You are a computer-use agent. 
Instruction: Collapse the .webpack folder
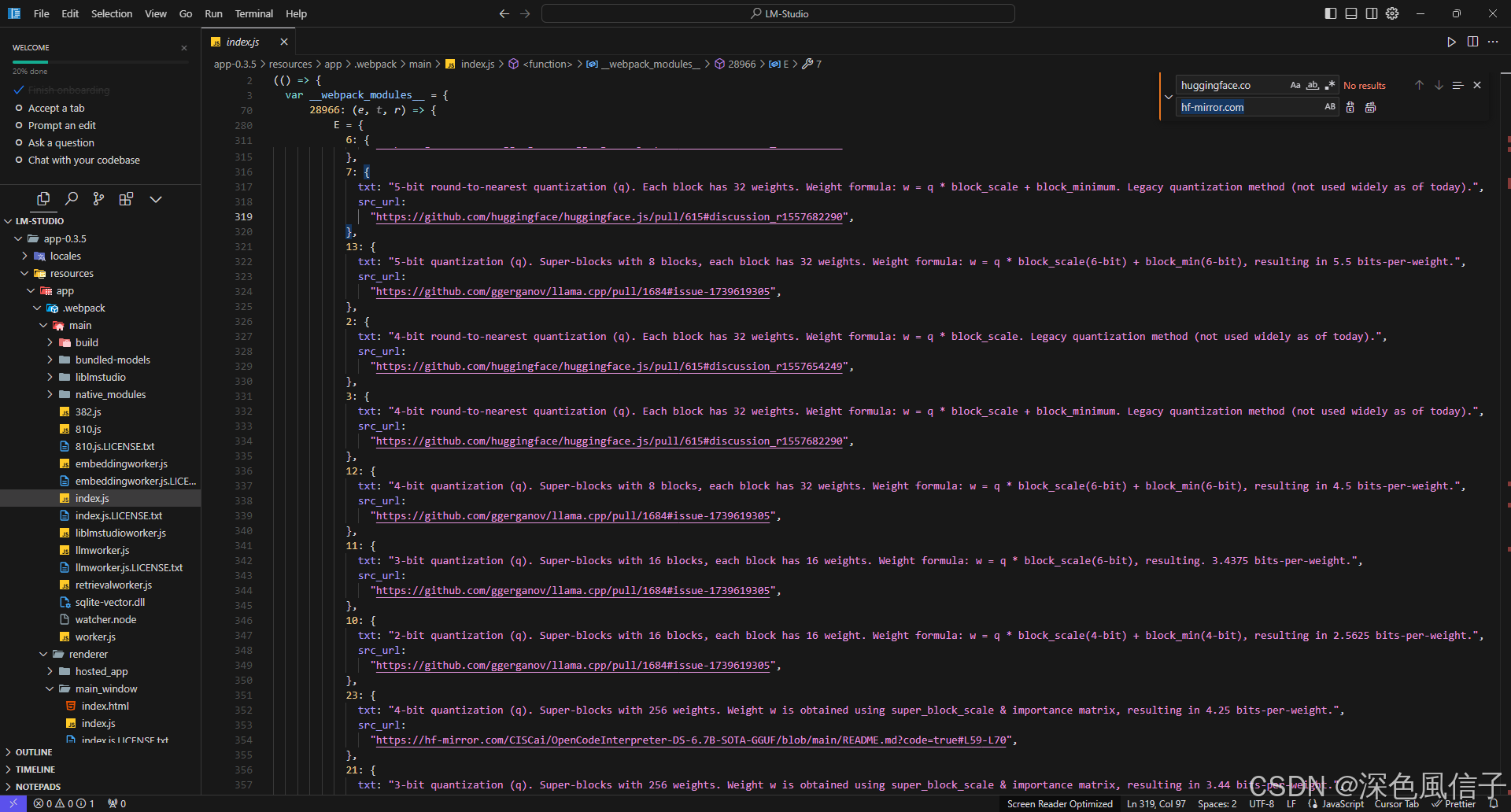point(84,308)
